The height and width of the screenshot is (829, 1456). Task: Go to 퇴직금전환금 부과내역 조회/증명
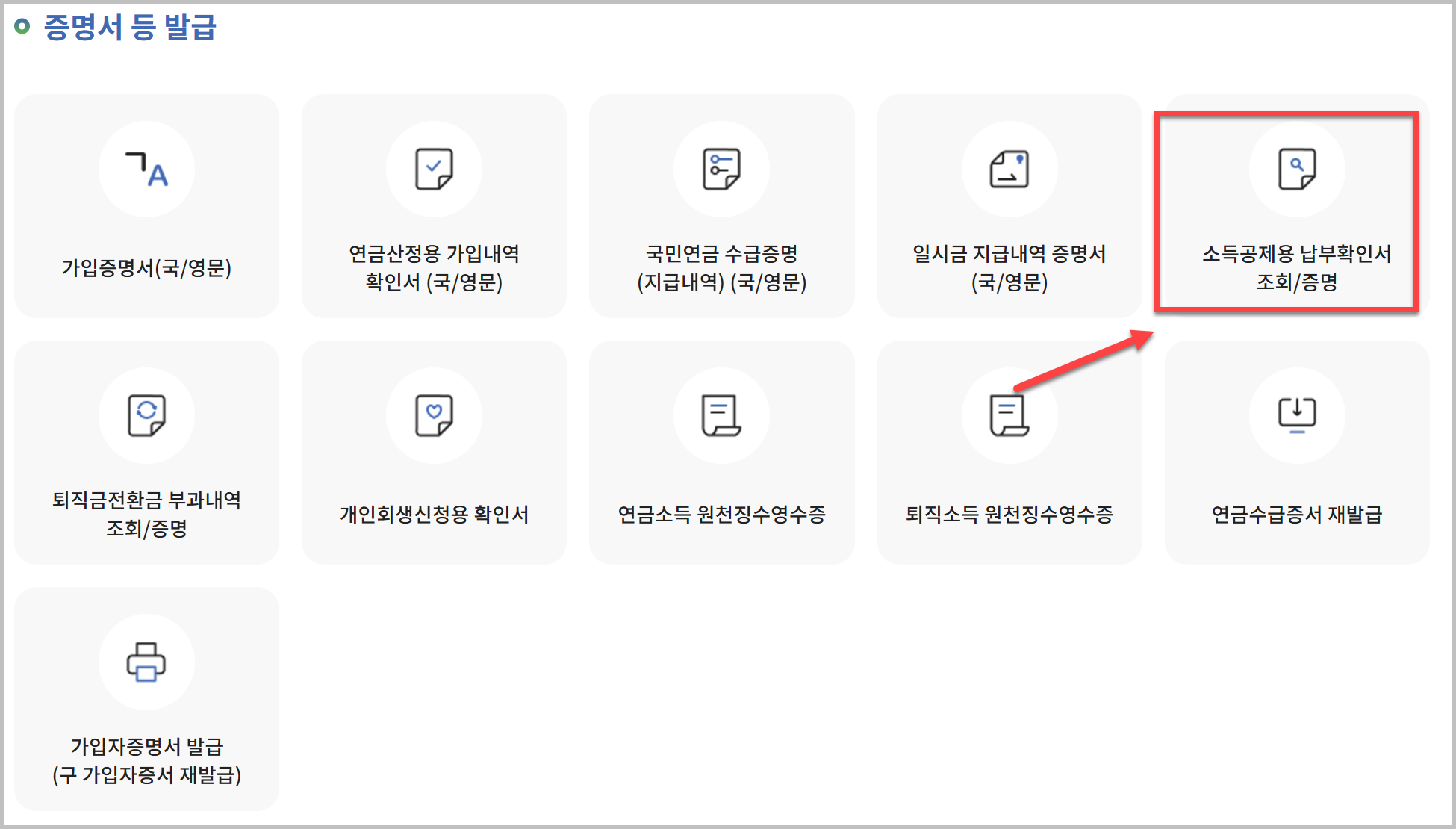pyautogui.click(x=146, y=514)
